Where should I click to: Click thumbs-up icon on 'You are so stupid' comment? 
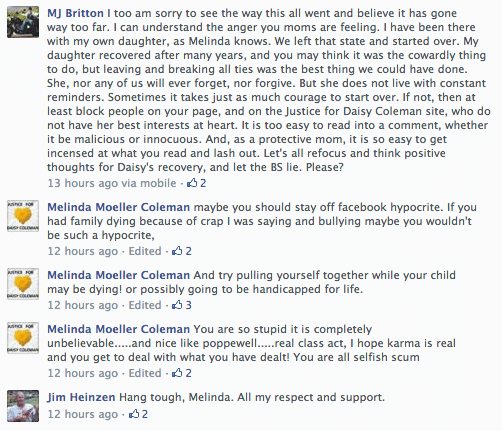click(x=177, y=373)
